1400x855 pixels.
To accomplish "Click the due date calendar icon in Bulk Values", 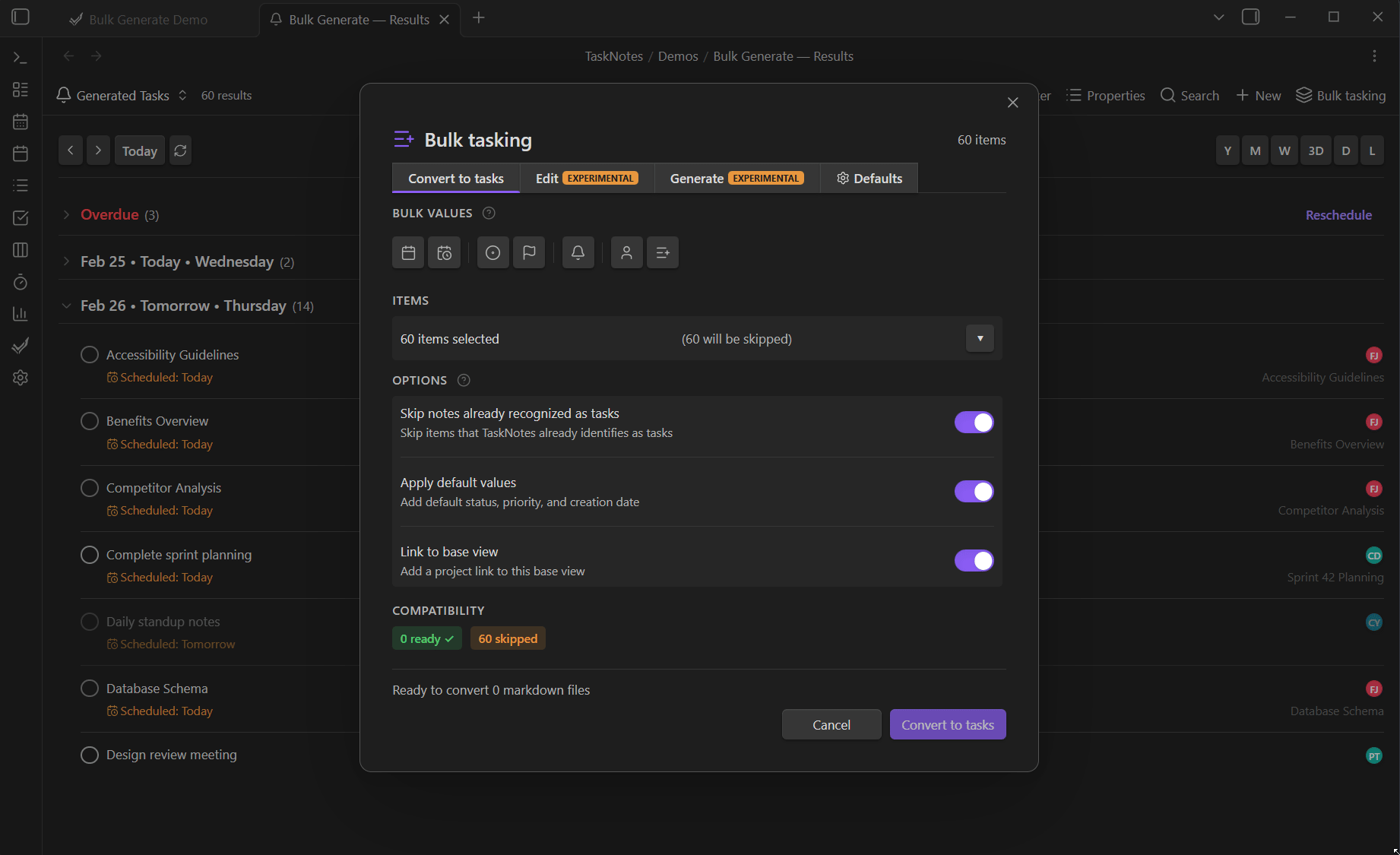I will [x=408, y=252].
